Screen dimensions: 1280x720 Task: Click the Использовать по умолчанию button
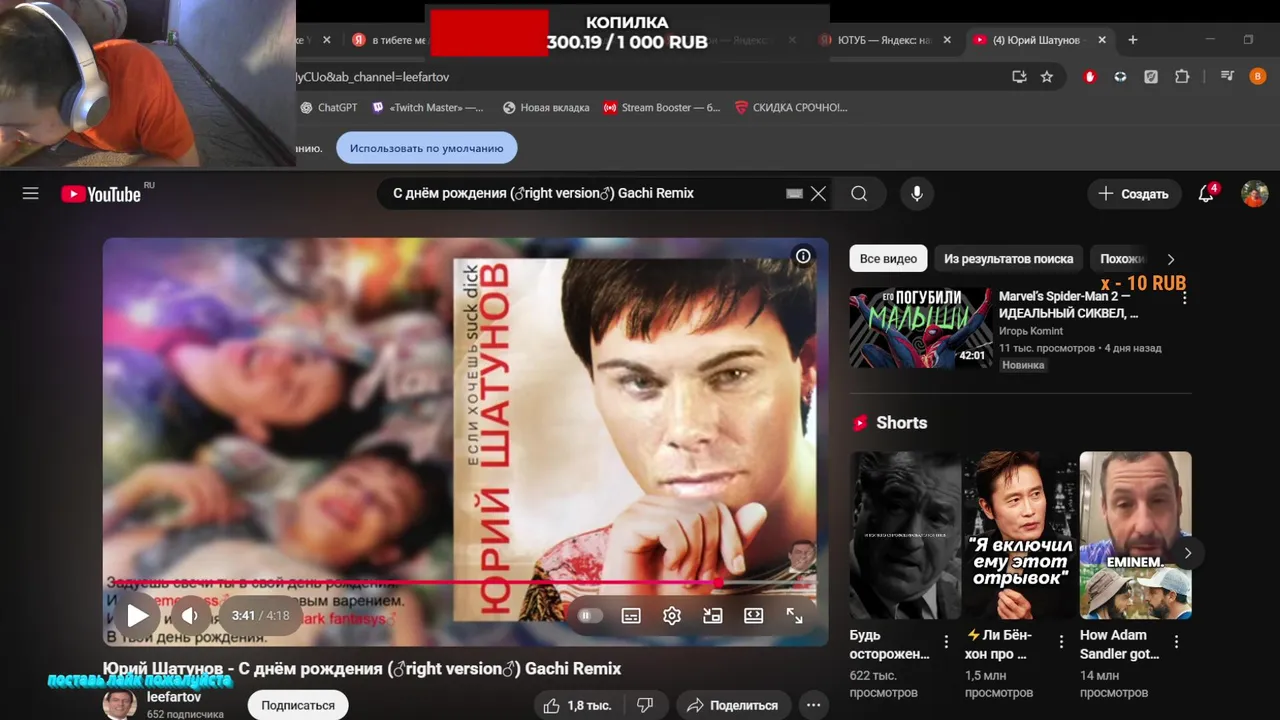(x=426, y=148)
